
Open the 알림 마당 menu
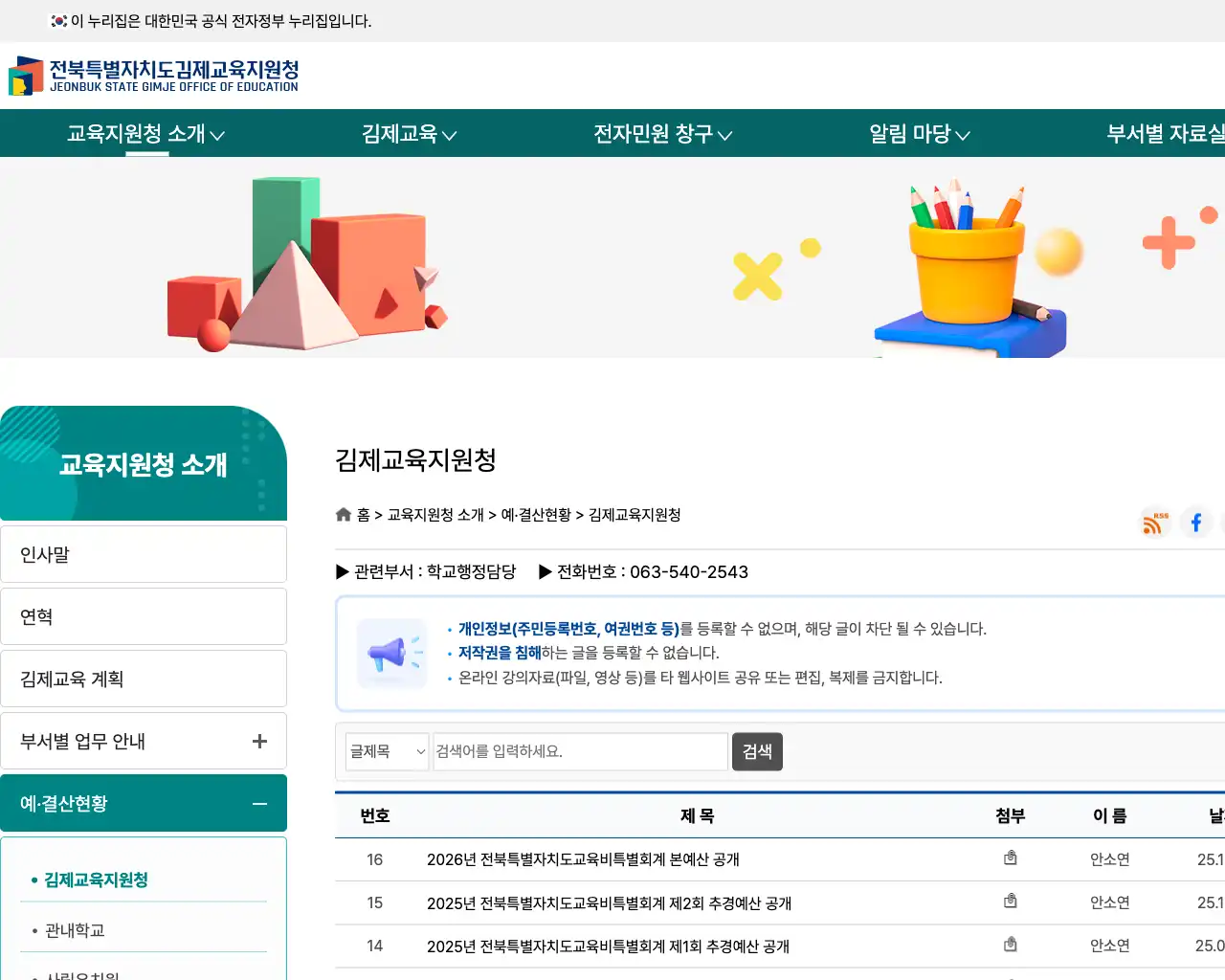tap(919, 134)
